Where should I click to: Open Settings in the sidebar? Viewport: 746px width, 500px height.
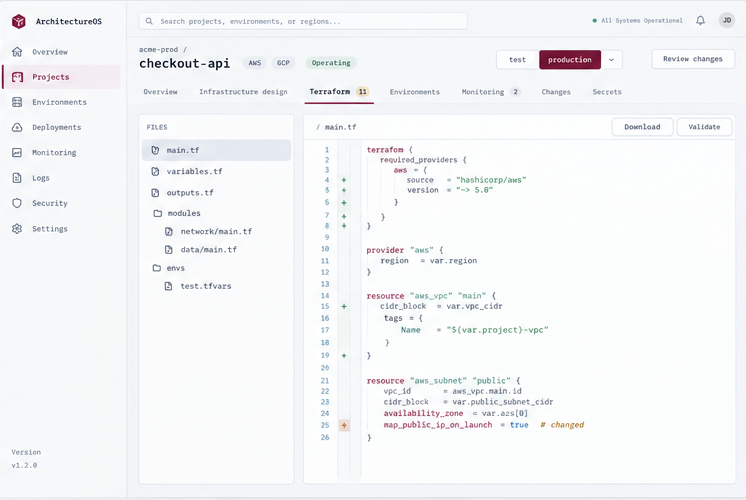pos(61,228)
